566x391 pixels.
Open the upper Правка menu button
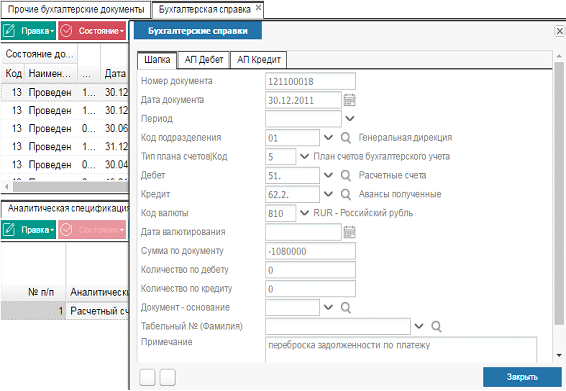coord(29,31)
